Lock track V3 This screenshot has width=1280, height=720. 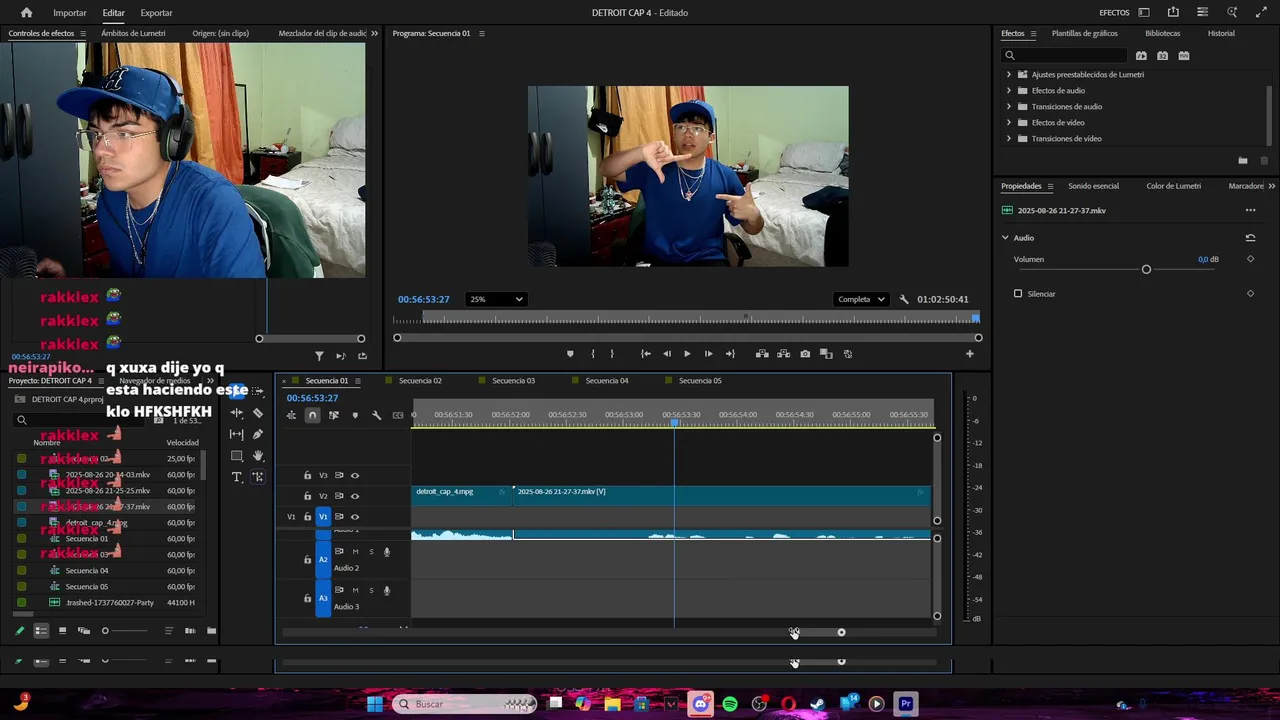[307, 476]
